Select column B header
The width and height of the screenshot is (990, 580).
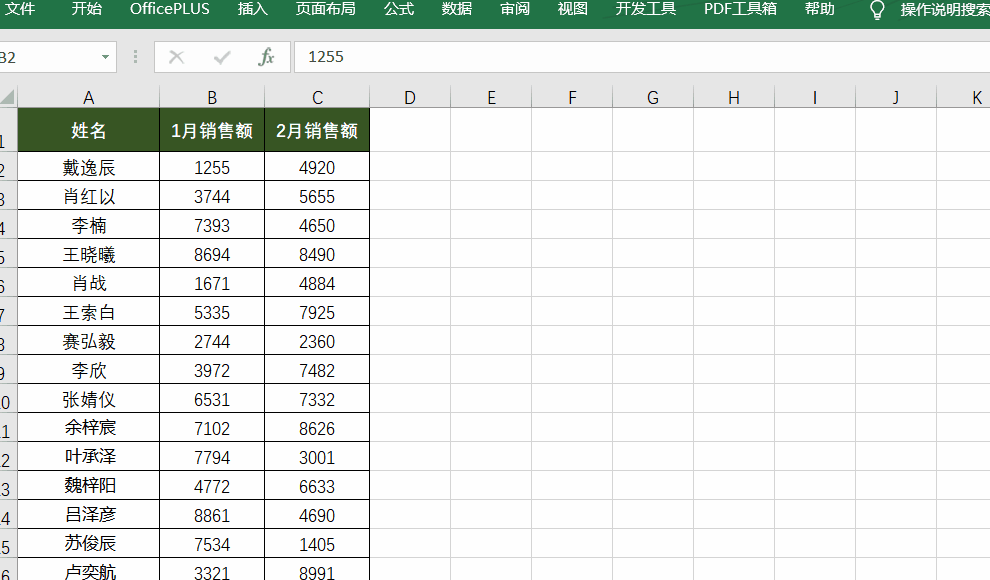coord(212,98)
